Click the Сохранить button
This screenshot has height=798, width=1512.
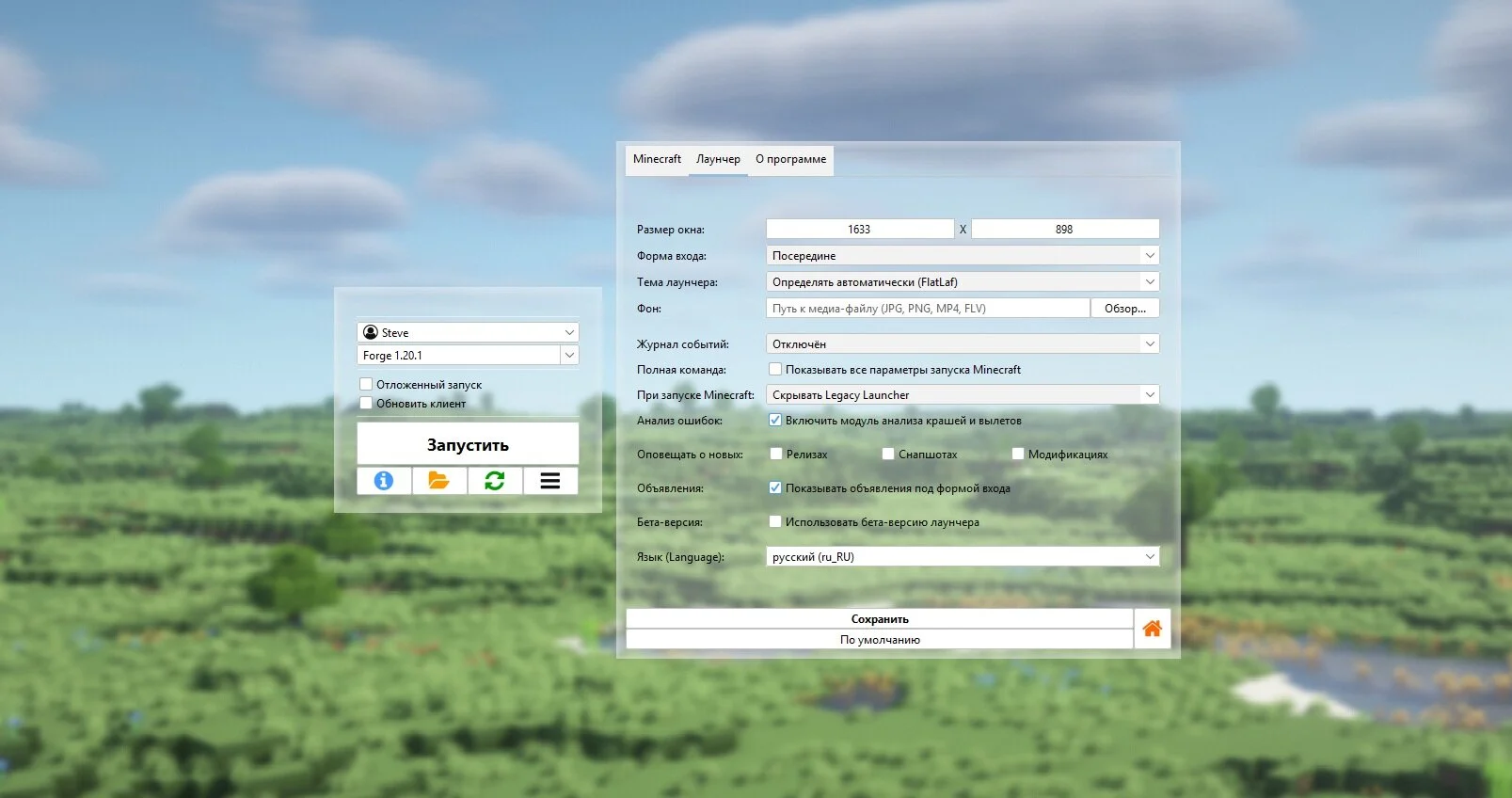tap(879, 618)
